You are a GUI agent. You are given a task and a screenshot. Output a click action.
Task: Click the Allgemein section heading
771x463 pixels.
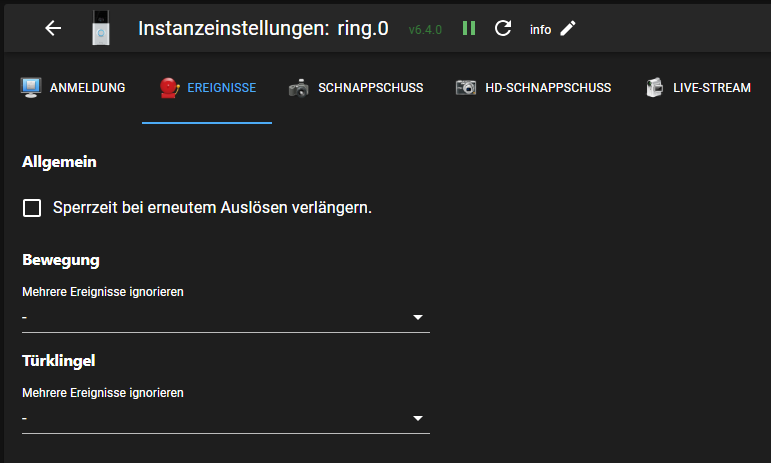59,162
